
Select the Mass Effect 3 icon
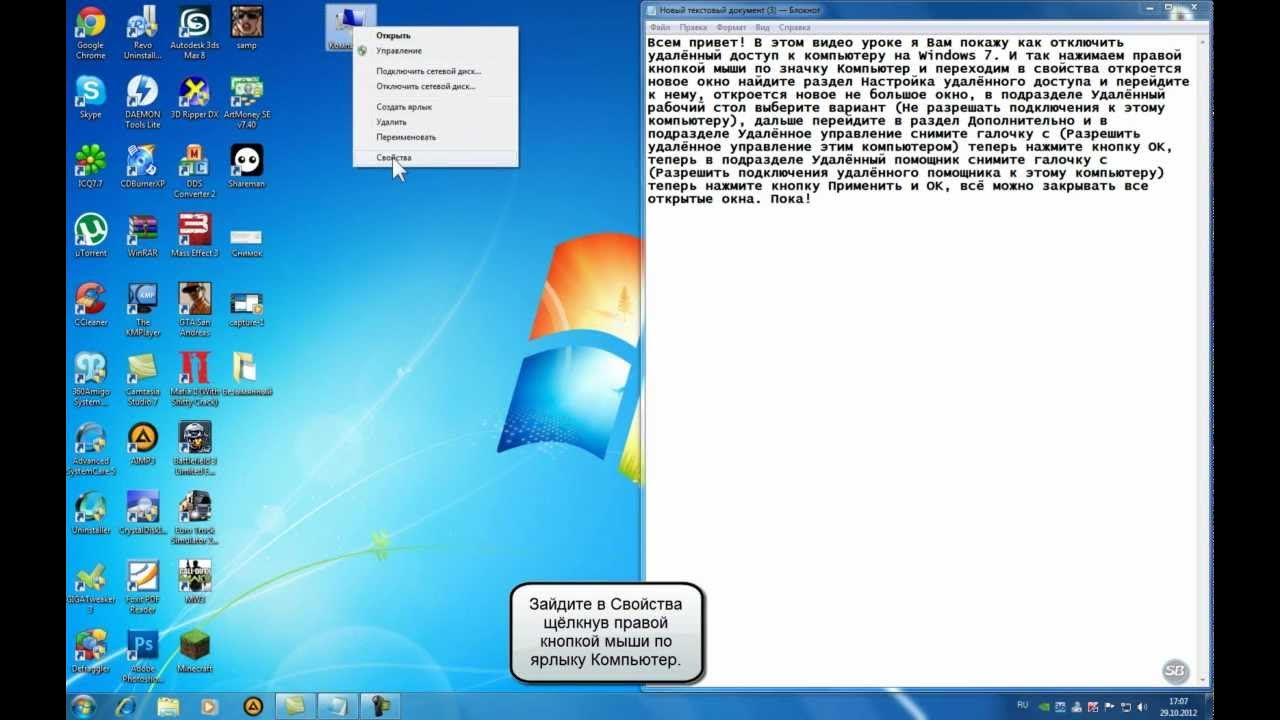click(194, 235)
